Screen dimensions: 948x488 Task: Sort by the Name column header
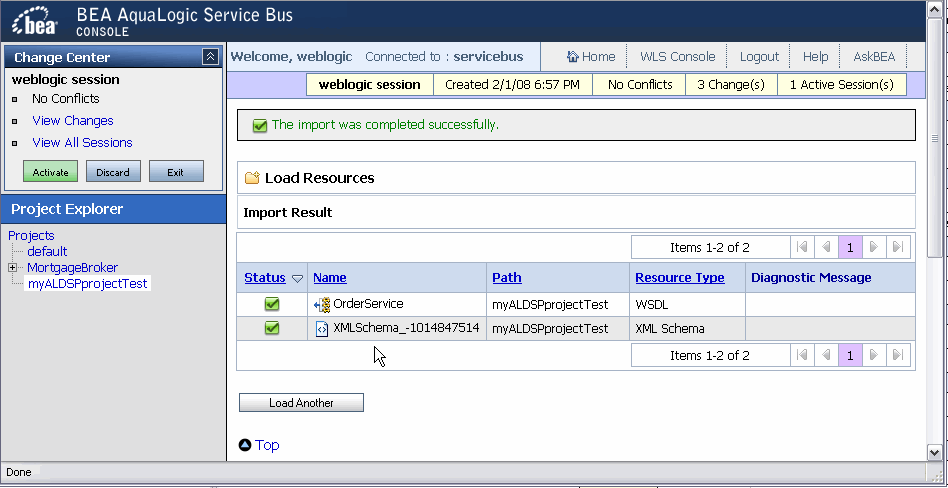pos(330,278)
